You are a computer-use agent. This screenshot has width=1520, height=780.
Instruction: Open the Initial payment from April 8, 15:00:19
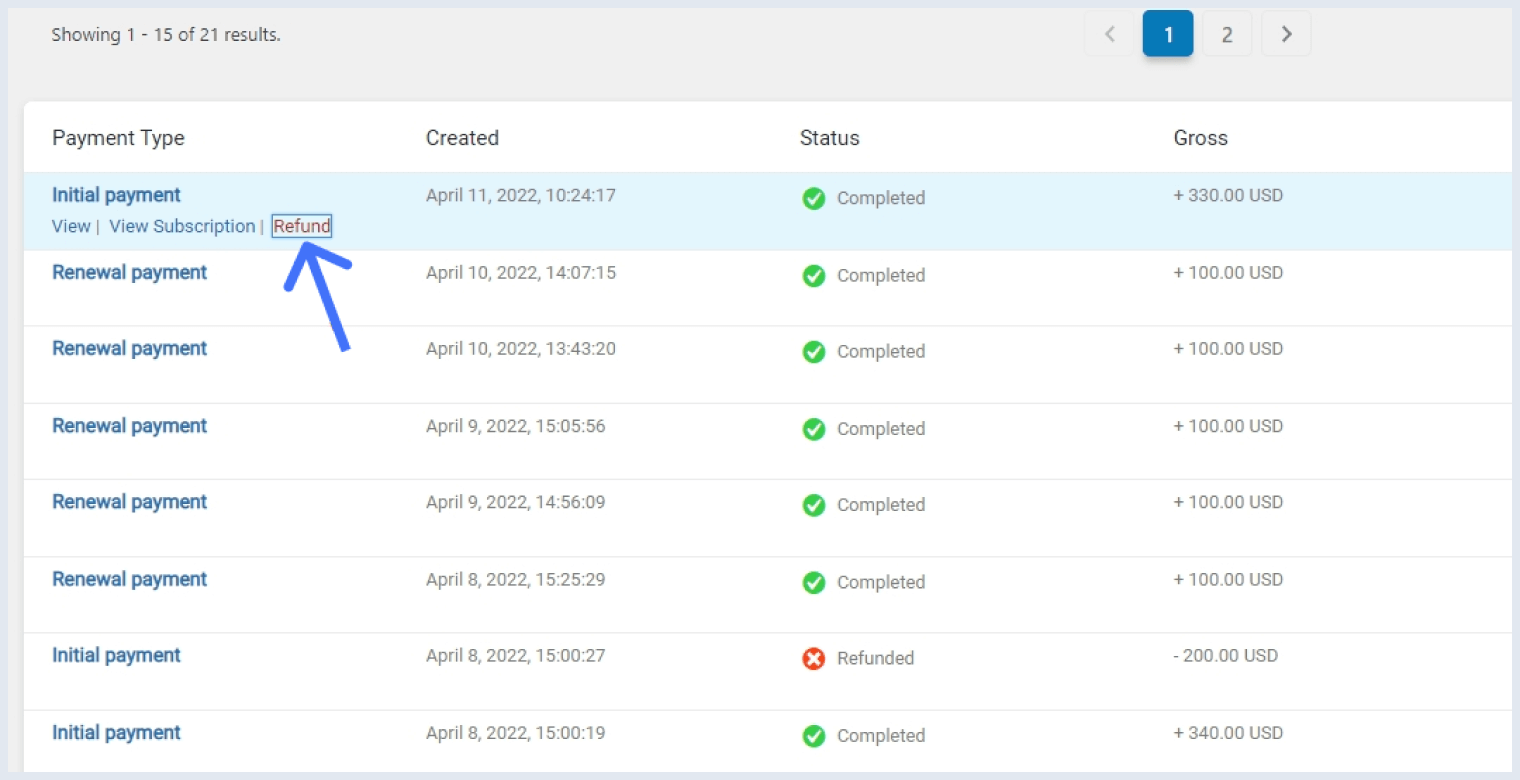click(x=115, y=733)
